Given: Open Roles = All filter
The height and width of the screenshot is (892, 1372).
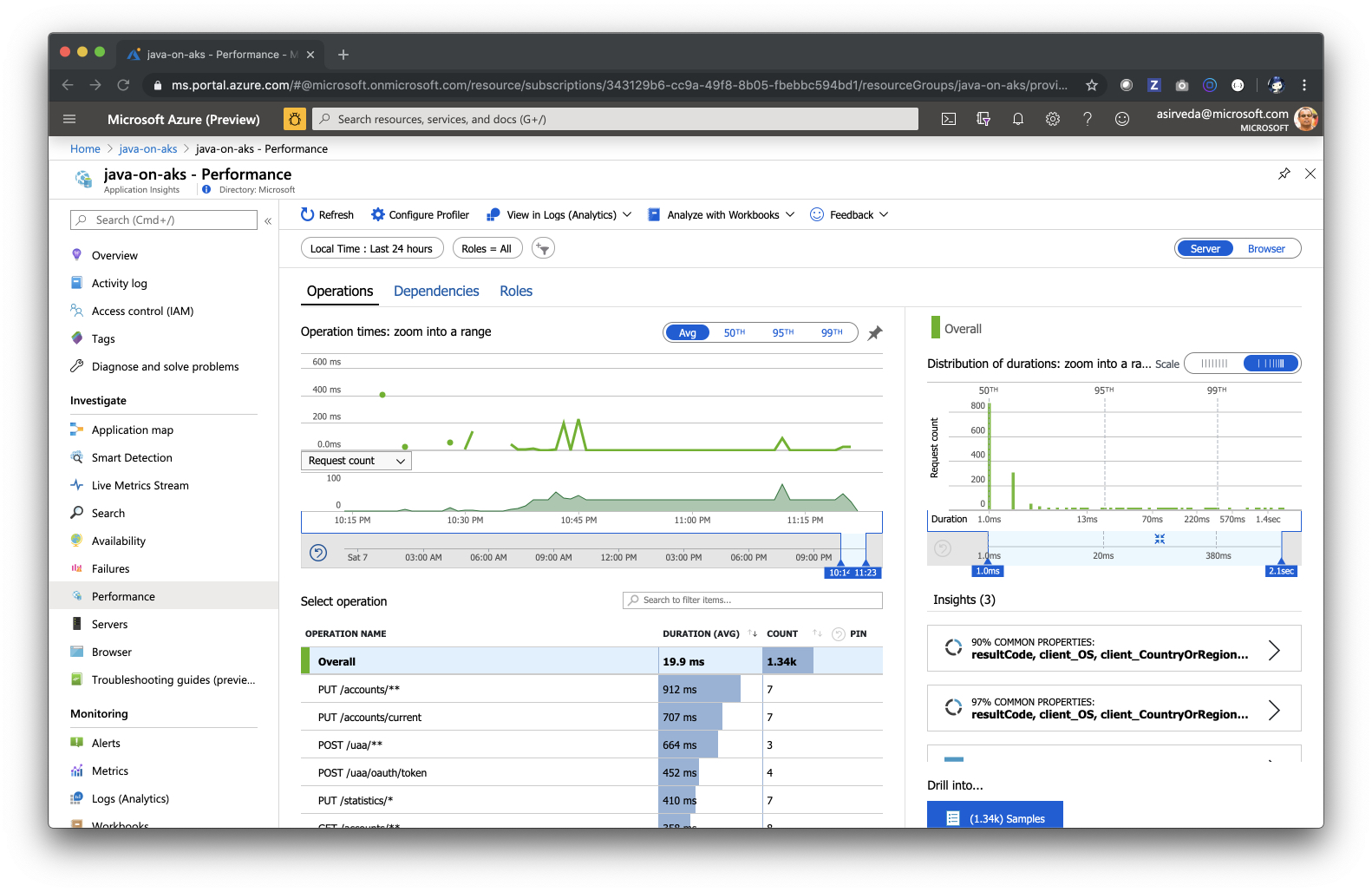Looking at the screenshot, I should pos(487,248).
